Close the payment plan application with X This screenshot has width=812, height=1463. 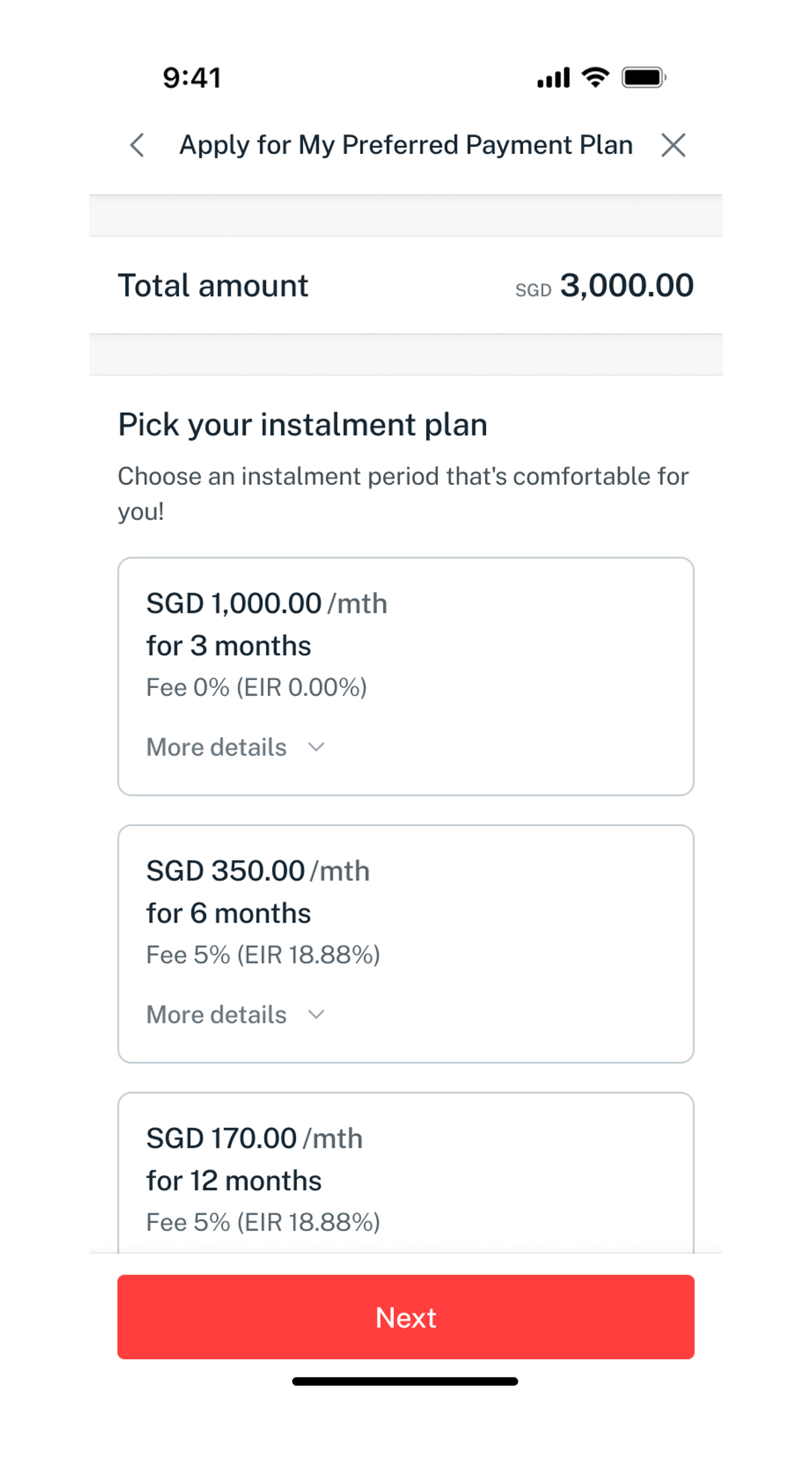(673, 145)
